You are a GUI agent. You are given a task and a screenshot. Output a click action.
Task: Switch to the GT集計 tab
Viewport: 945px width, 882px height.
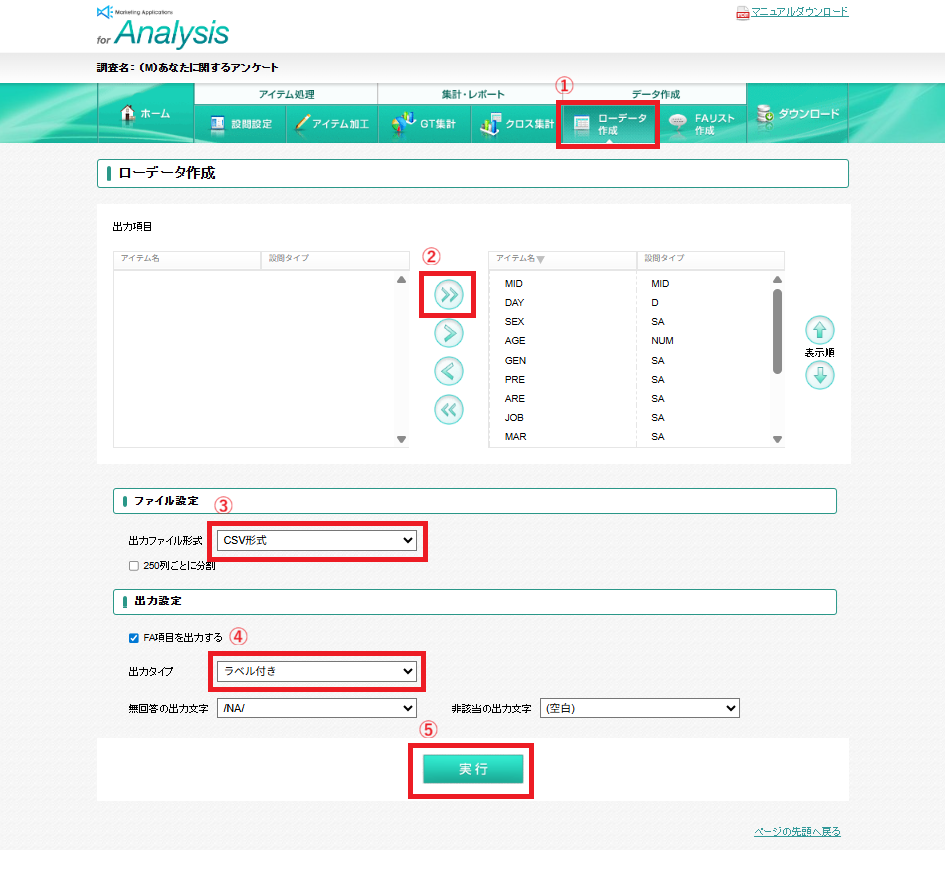424,124
